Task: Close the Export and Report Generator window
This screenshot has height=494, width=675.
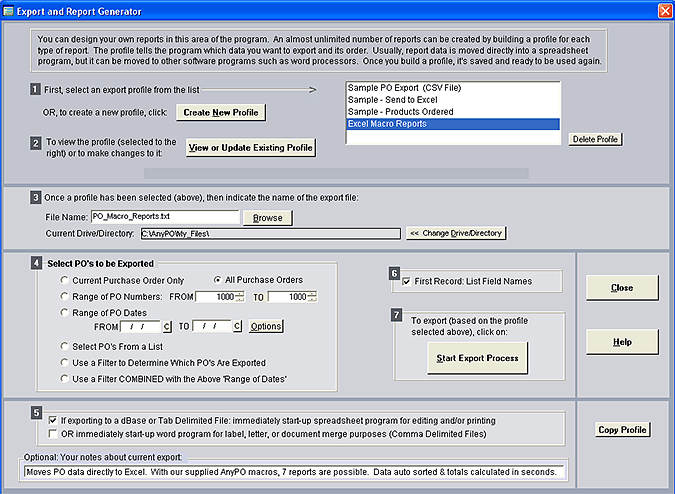Action: pos(666,11)
